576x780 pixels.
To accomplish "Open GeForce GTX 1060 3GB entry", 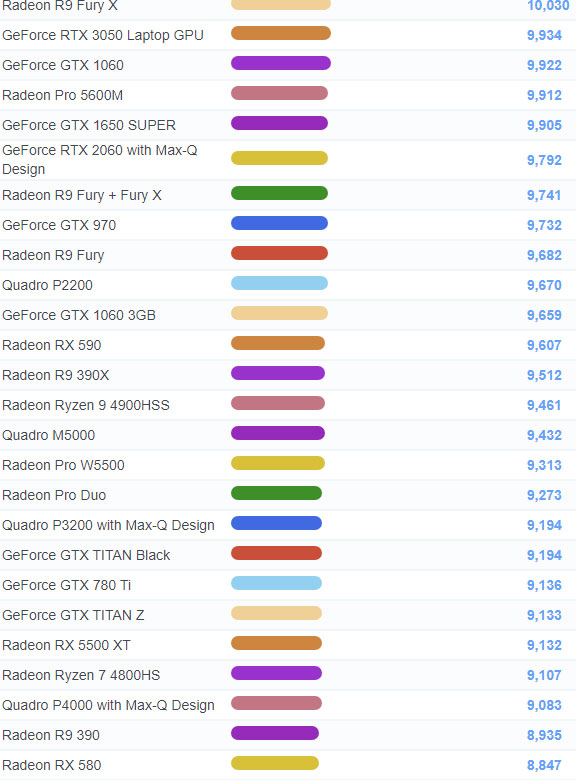I will pyautogui.click(x=79, y=315).
